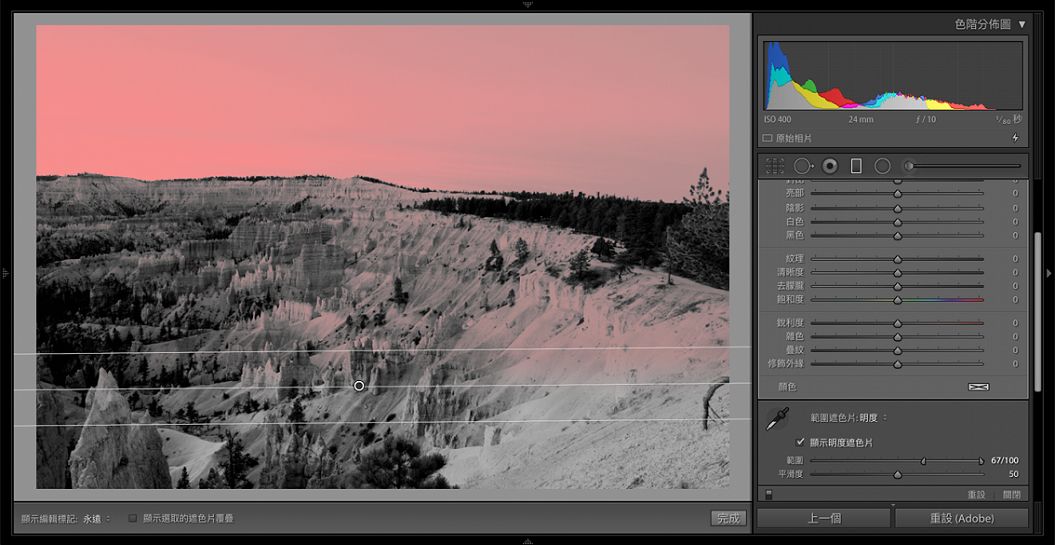Click the f / 10 aperture text

(x=925, y=119)
